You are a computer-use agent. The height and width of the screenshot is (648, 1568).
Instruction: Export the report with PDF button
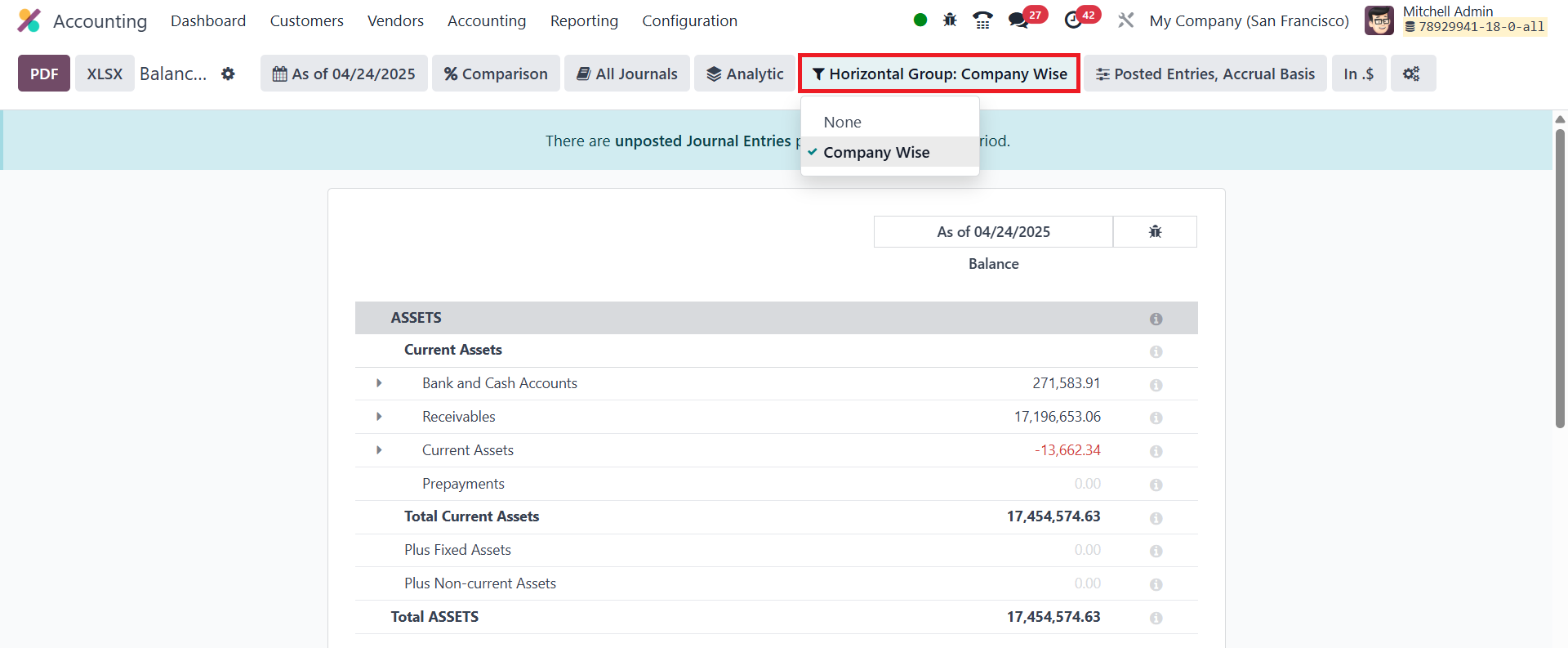pos(44,74)
